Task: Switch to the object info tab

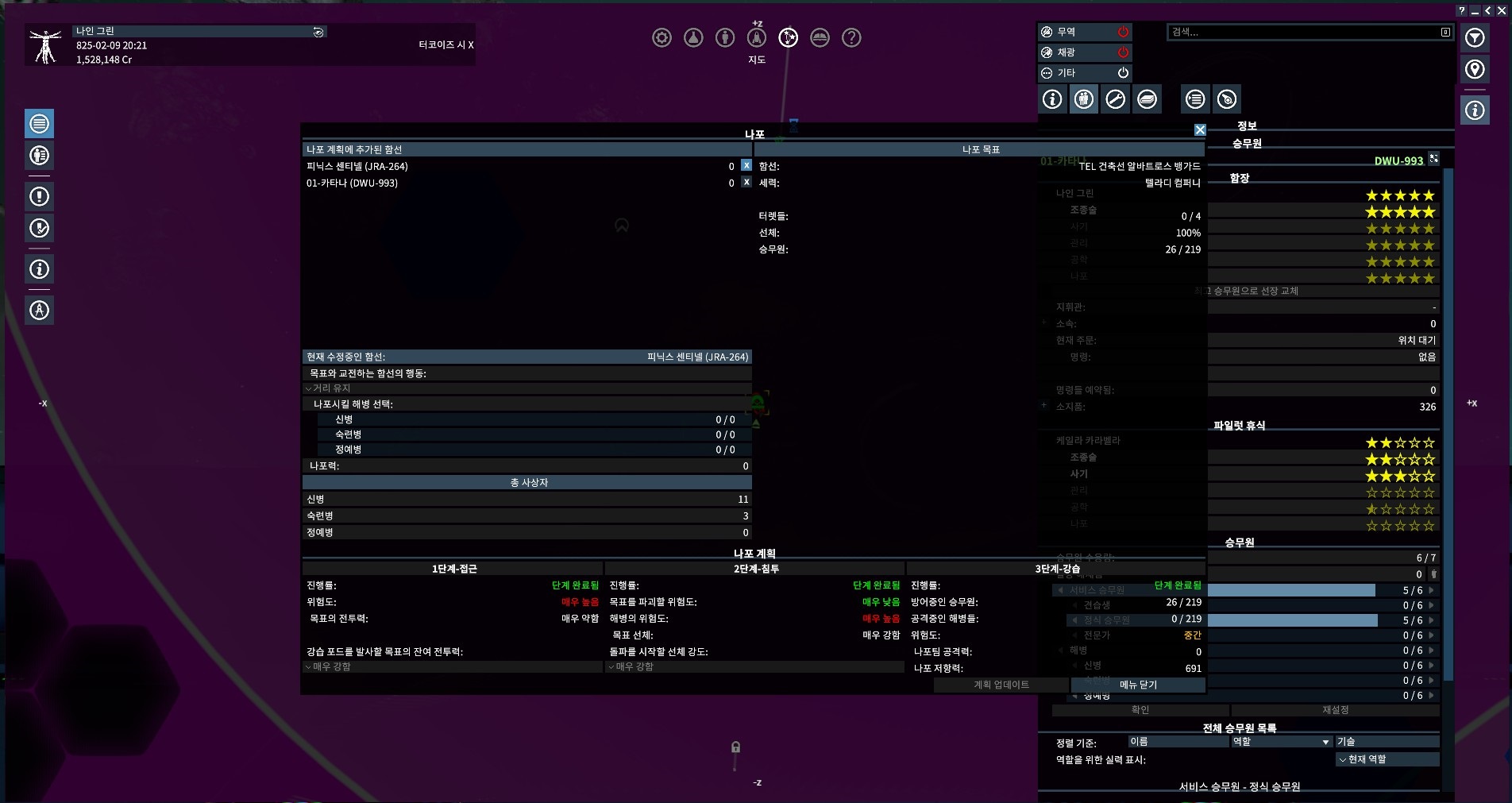Action: click(x=1052, y=99)
